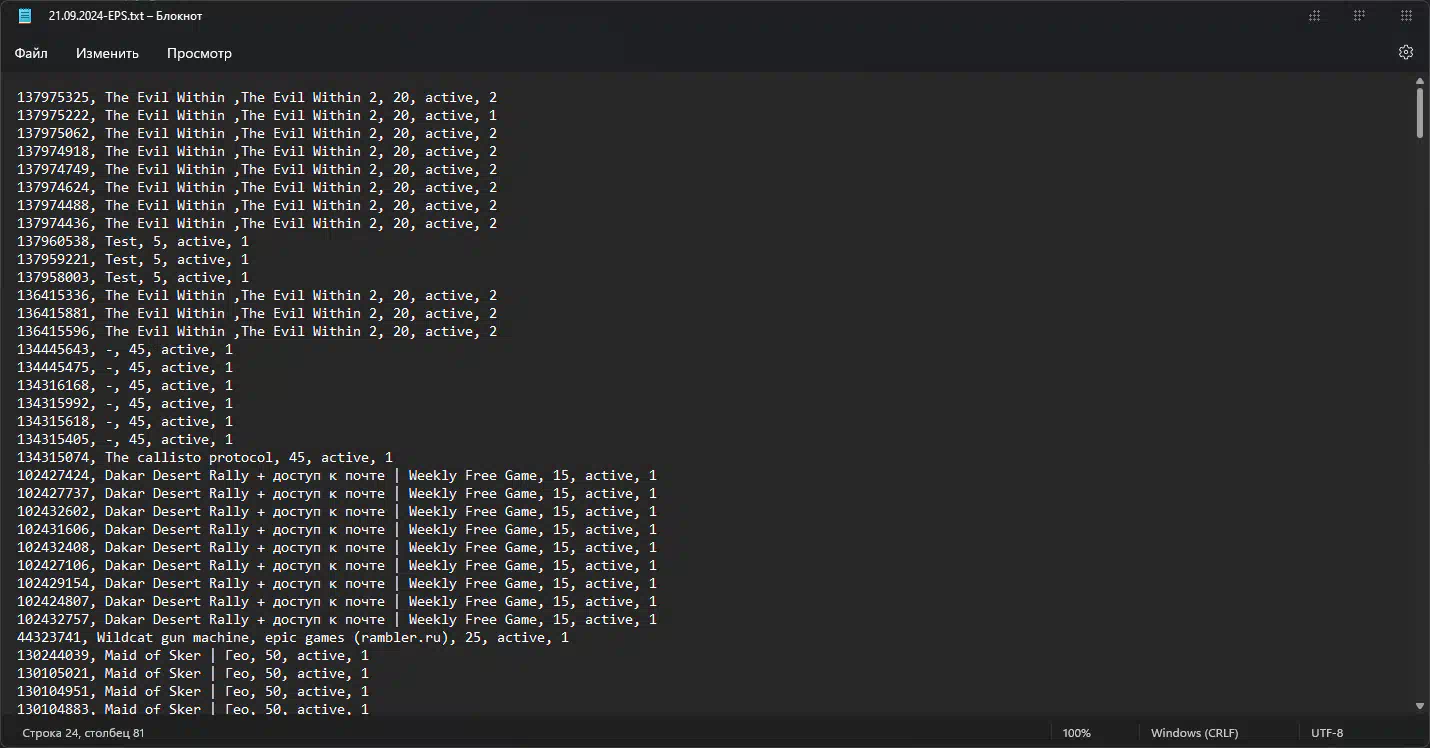
Task: Click the scrollbar up arrow
Action: tap(1420, 82)
